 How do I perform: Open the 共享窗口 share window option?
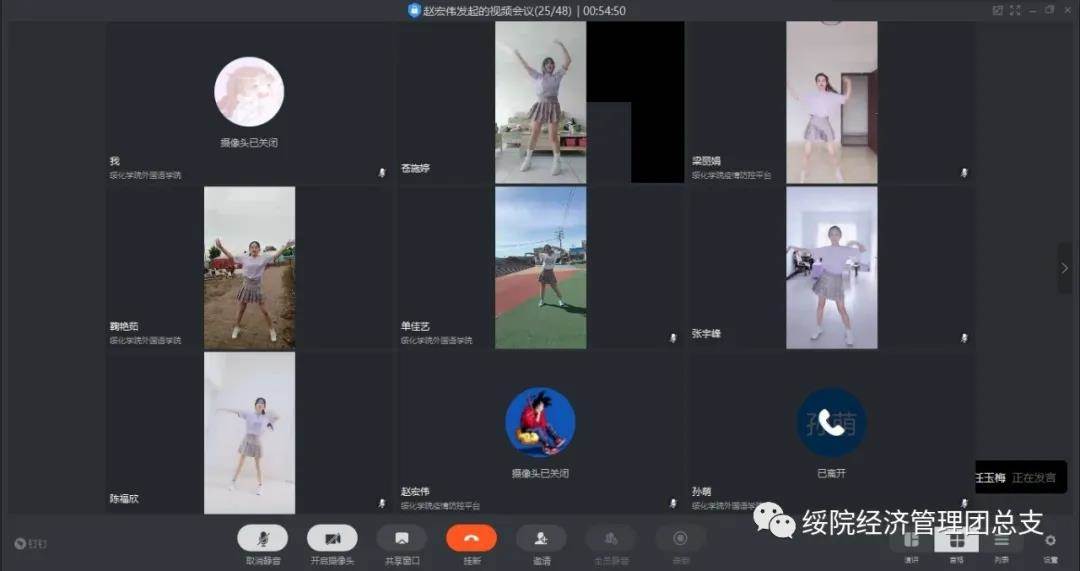pos(401,538)
